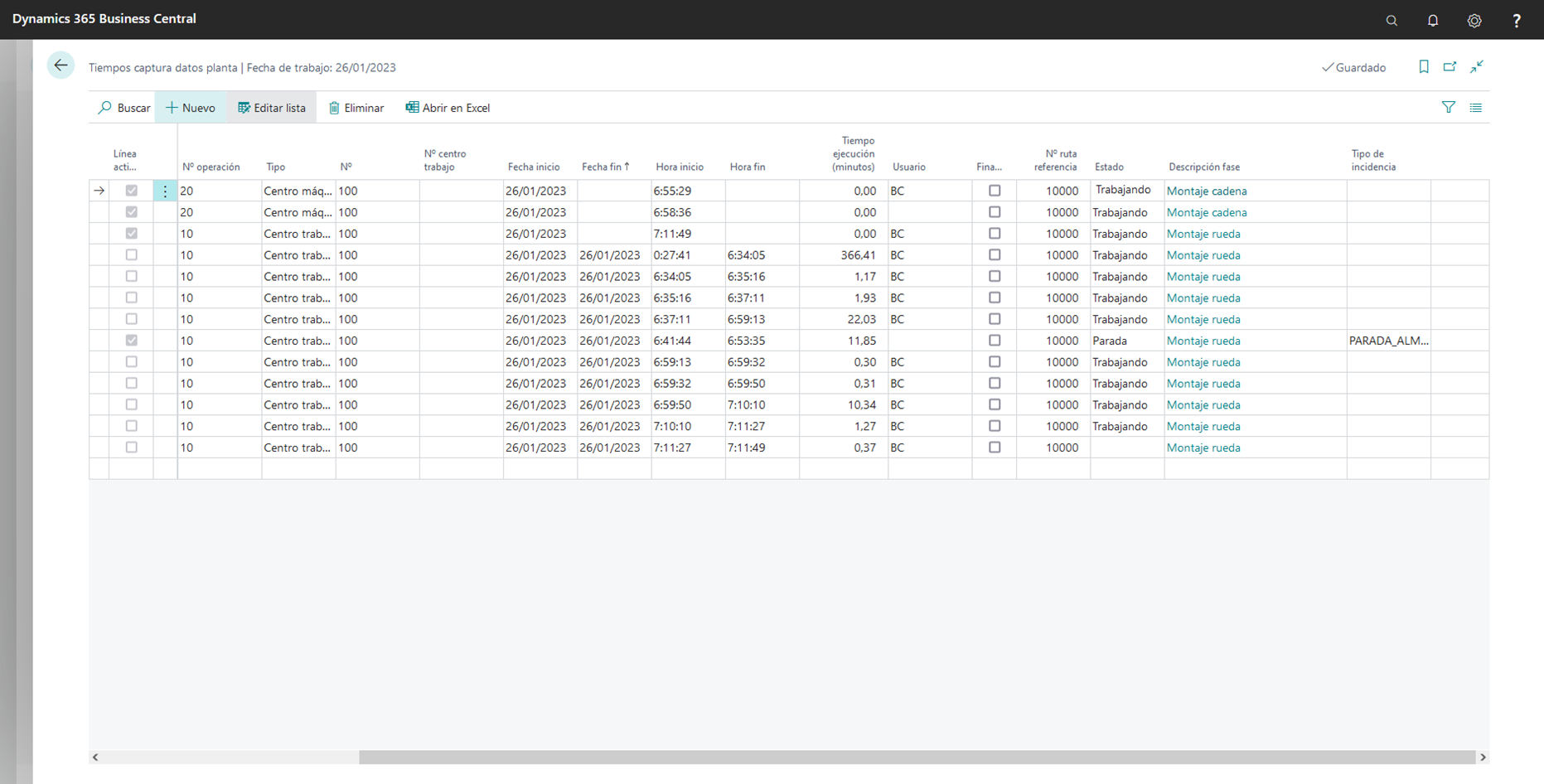Open Montaje cadena link in 6:58:36 row
Image resolution: width=1544 pixels, height=784 pixels.
point(1207,213)
